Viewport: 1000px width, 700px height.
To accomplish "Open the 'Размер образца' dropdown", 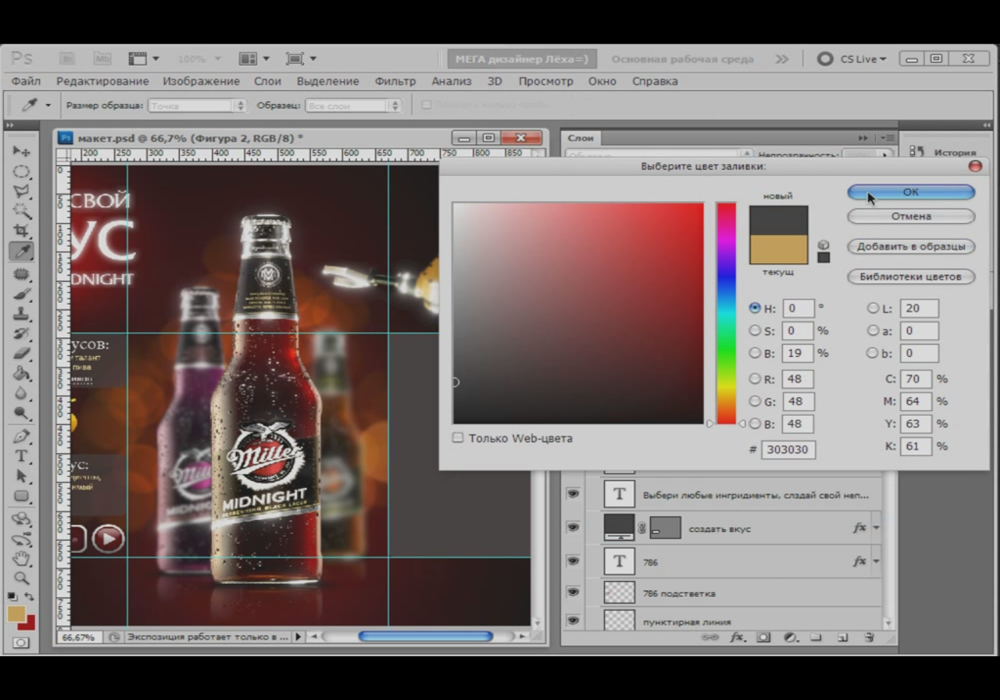I will [x=198, y=105].
